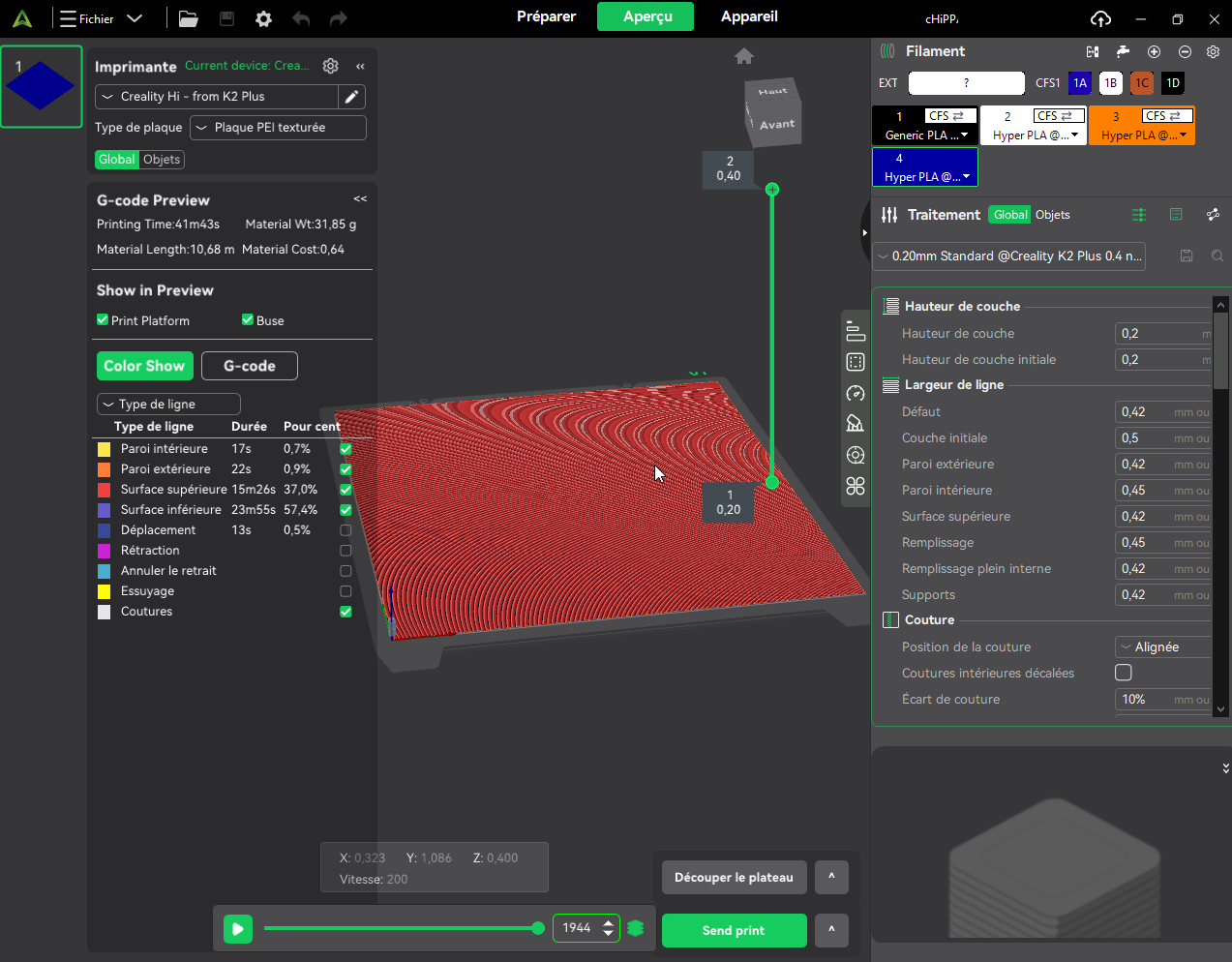Viewport: 1232px width, 962px height.
Task: Hide Surface supérieure lines
Action: pos(346,490)
